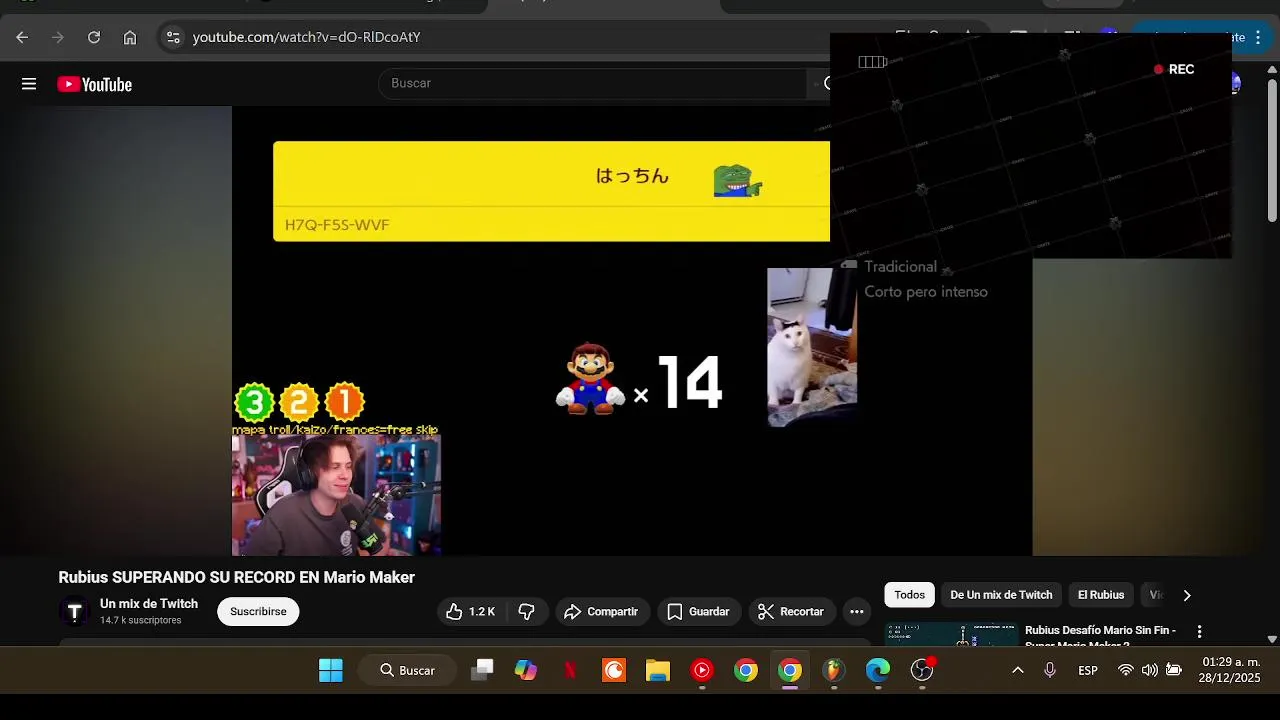Screen dimensions: 1280x720
Task: Click the 14,7 k suscriptores text
Action: (140, 620)
